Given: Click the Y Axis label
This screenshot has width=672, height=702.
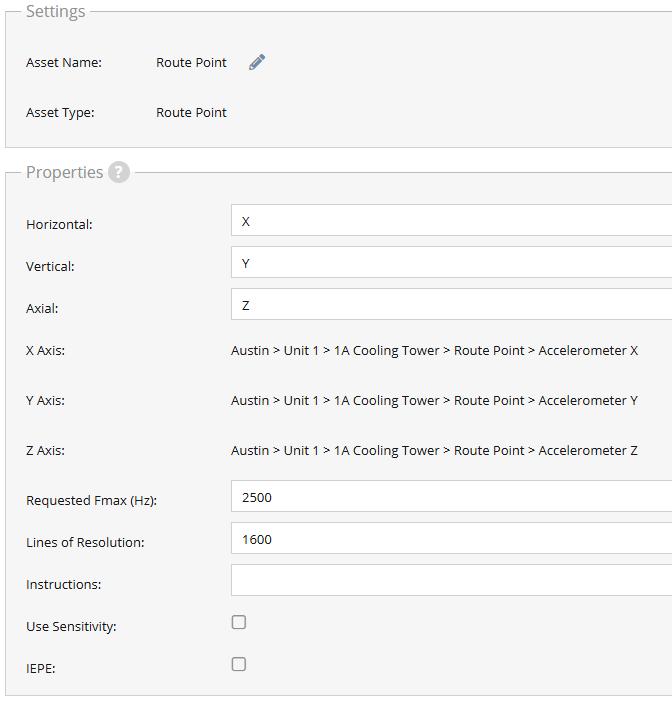Looking at the screenshot, I should 45,401.
